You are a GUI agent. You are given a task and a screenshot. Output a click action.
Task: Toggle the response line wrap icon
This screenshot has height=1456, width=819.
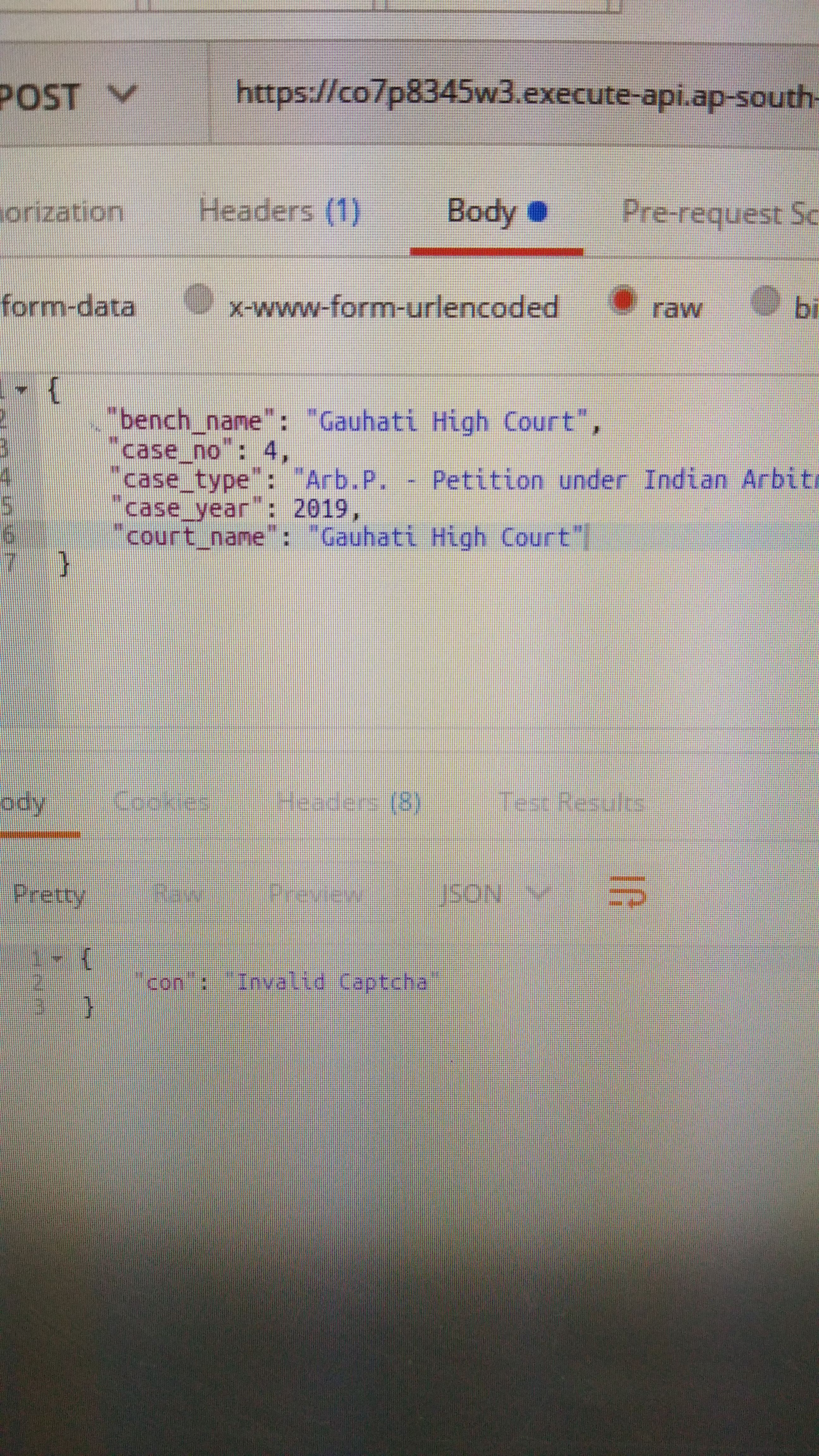pos(627,892)
